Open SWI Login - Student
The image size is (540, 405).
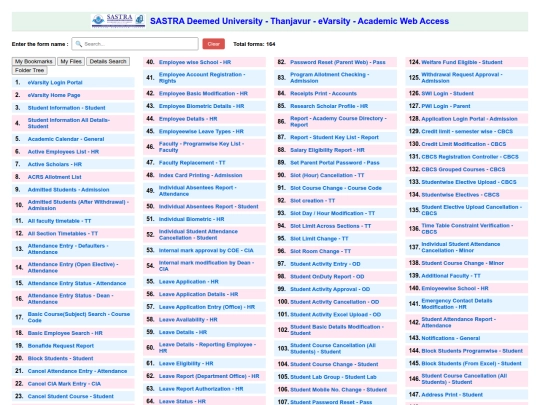[447, 94]
